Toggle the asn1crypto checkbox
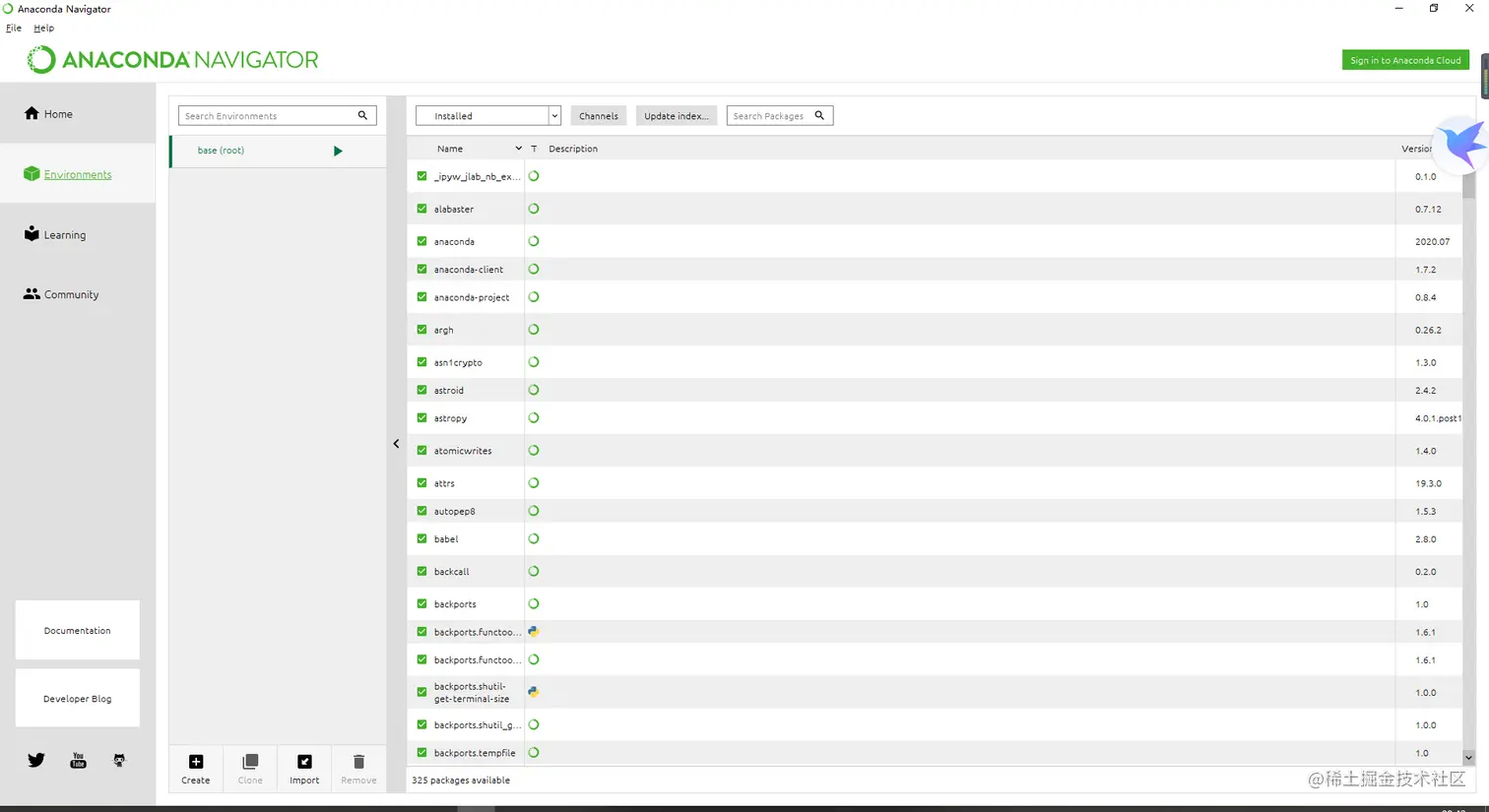This screenshot has width=1489, height=812. 422,362
